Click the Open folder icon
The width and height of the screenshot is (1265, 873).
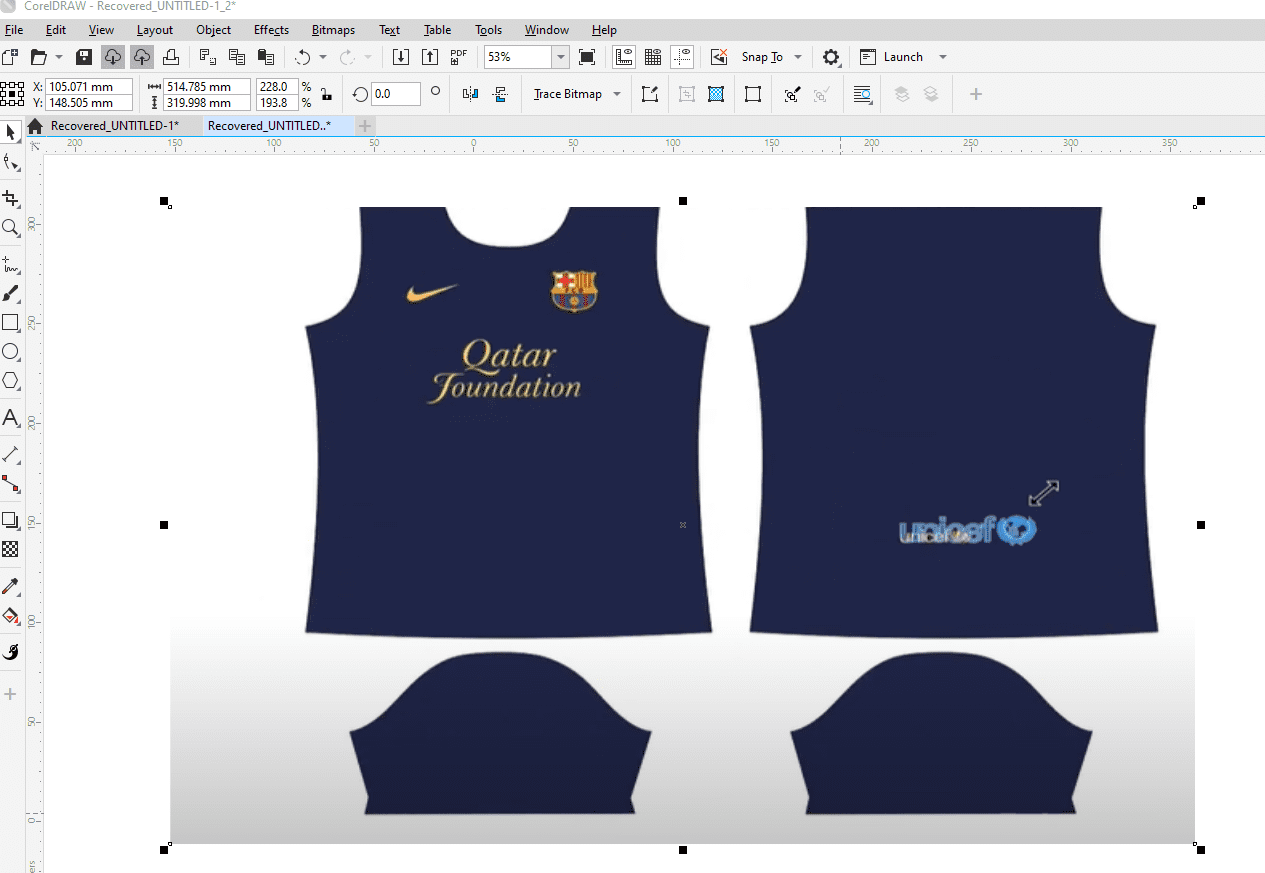39,57
